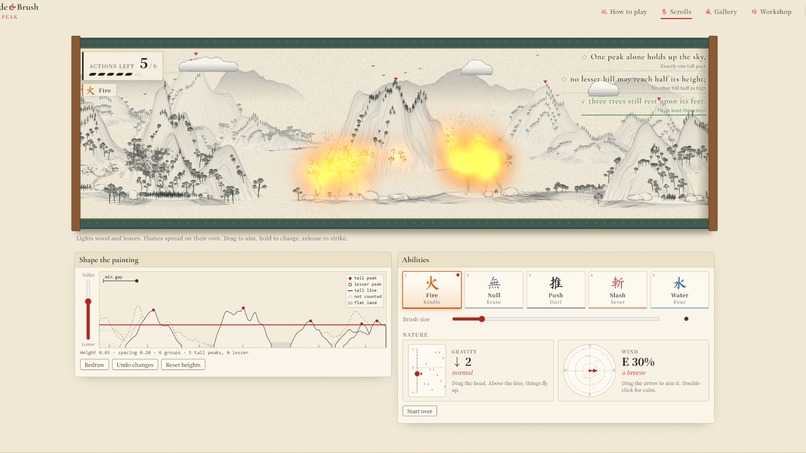Select the Null (Erase) ability card

click(493, 290)
